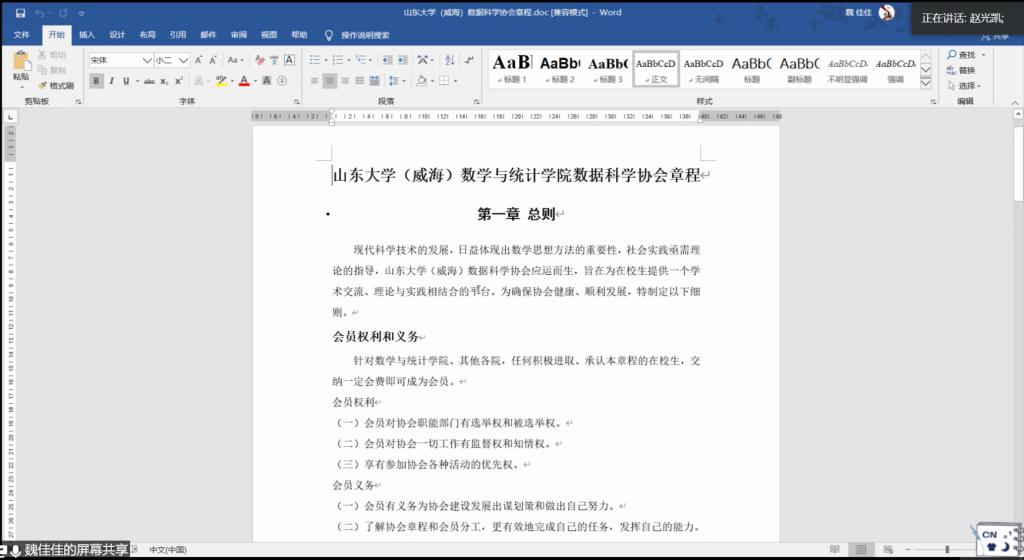Click the Format Painter (格式刷) tool
Viewport: 1024px width, 560px height.
(x=56, y=86)
